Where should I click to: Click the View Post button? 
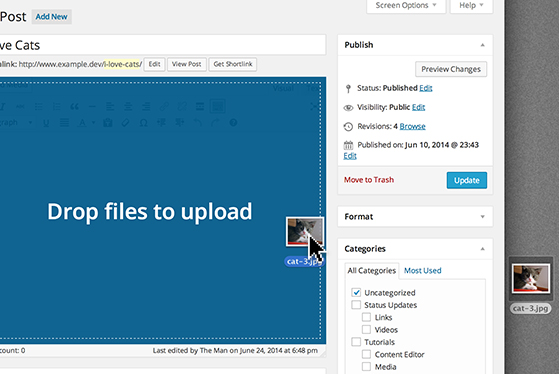point(186,64)
